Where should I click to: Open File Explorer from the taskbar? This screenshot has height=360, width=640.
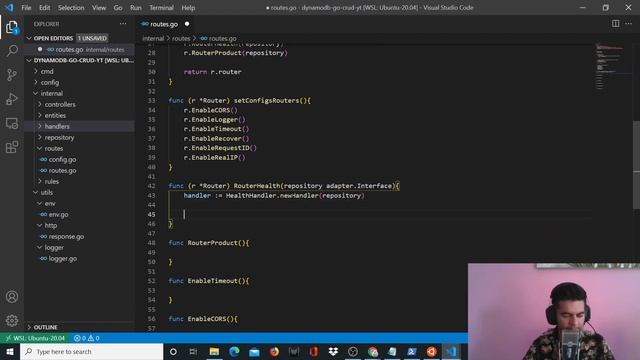214,351
